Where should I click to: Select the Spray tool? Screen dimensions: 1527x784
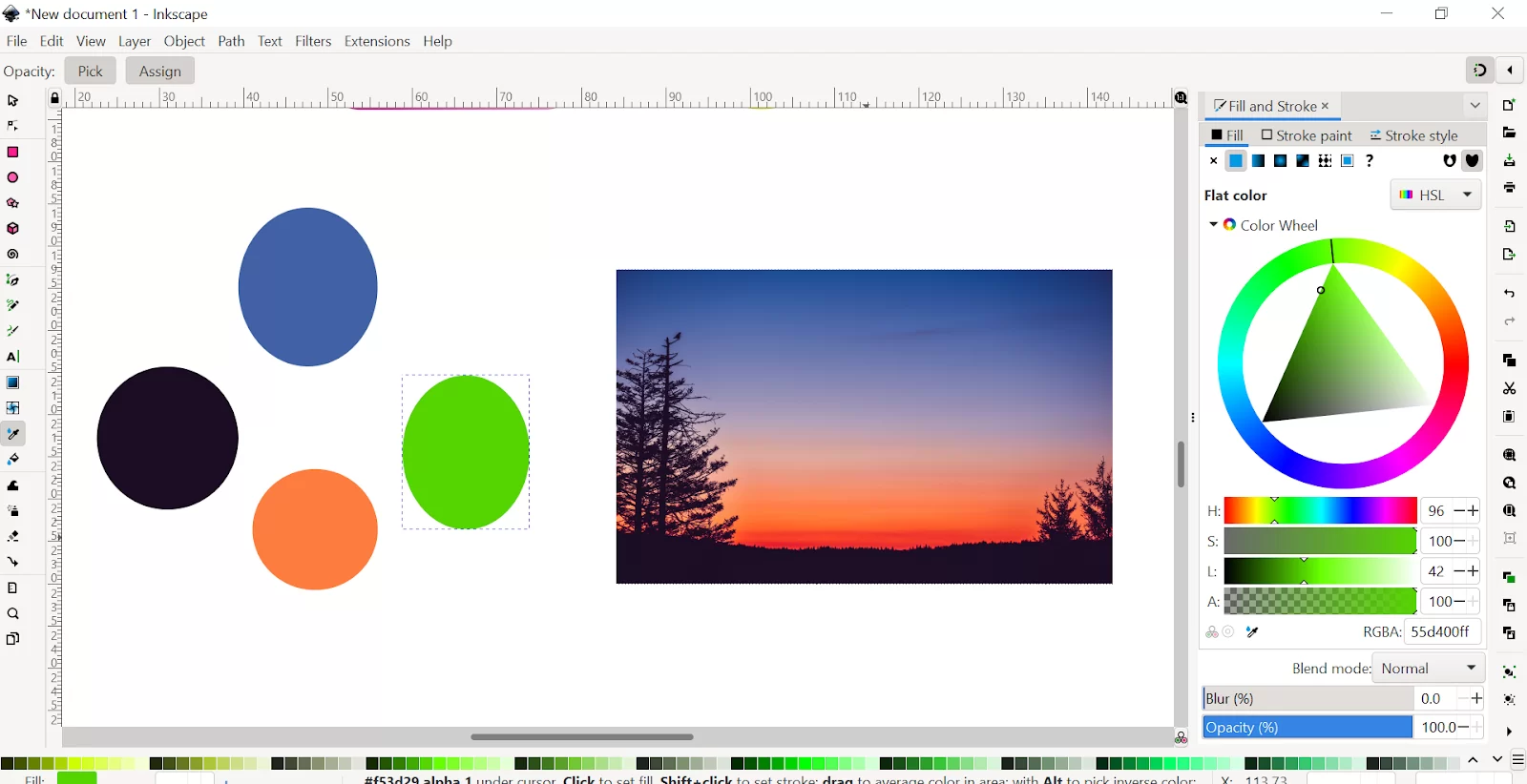13,511
